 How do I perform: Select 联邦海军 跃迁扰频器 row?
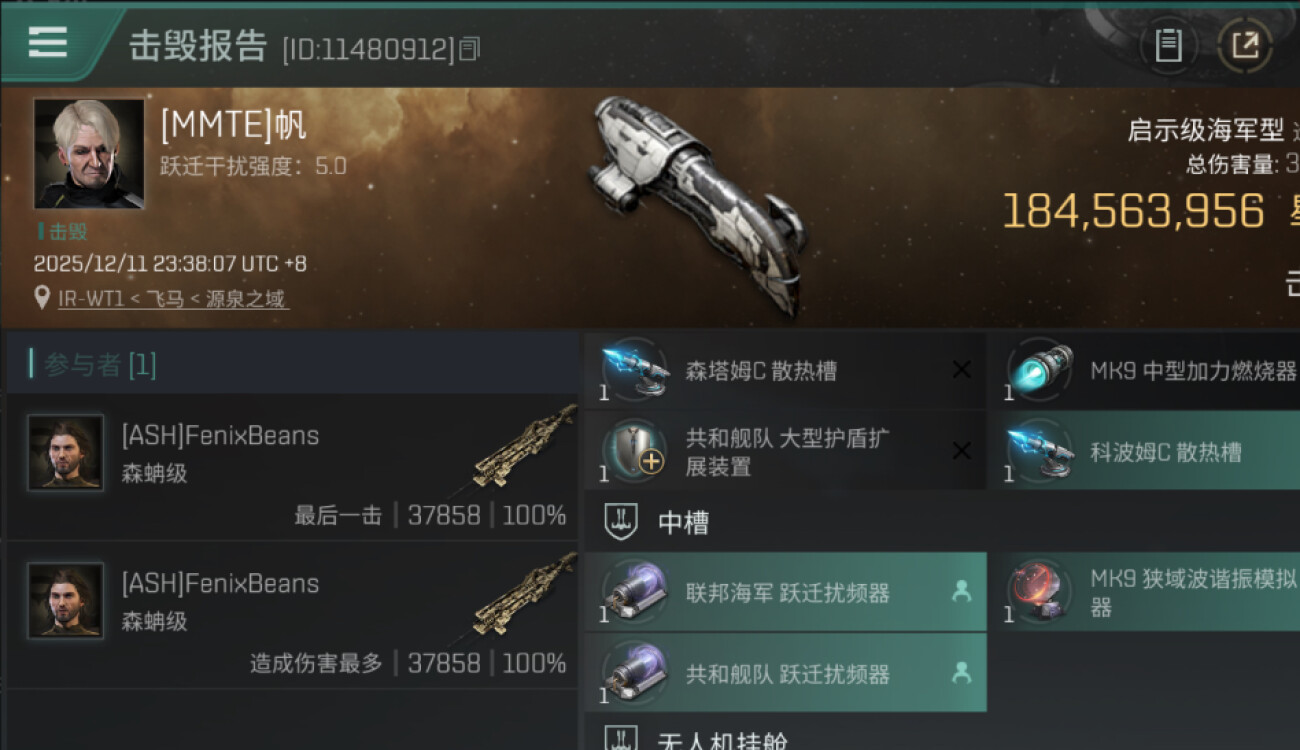tap(785, 591)
